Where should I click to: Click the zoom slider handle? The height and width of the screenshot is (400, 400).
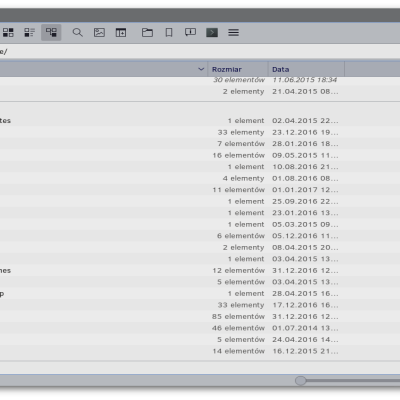300,381
